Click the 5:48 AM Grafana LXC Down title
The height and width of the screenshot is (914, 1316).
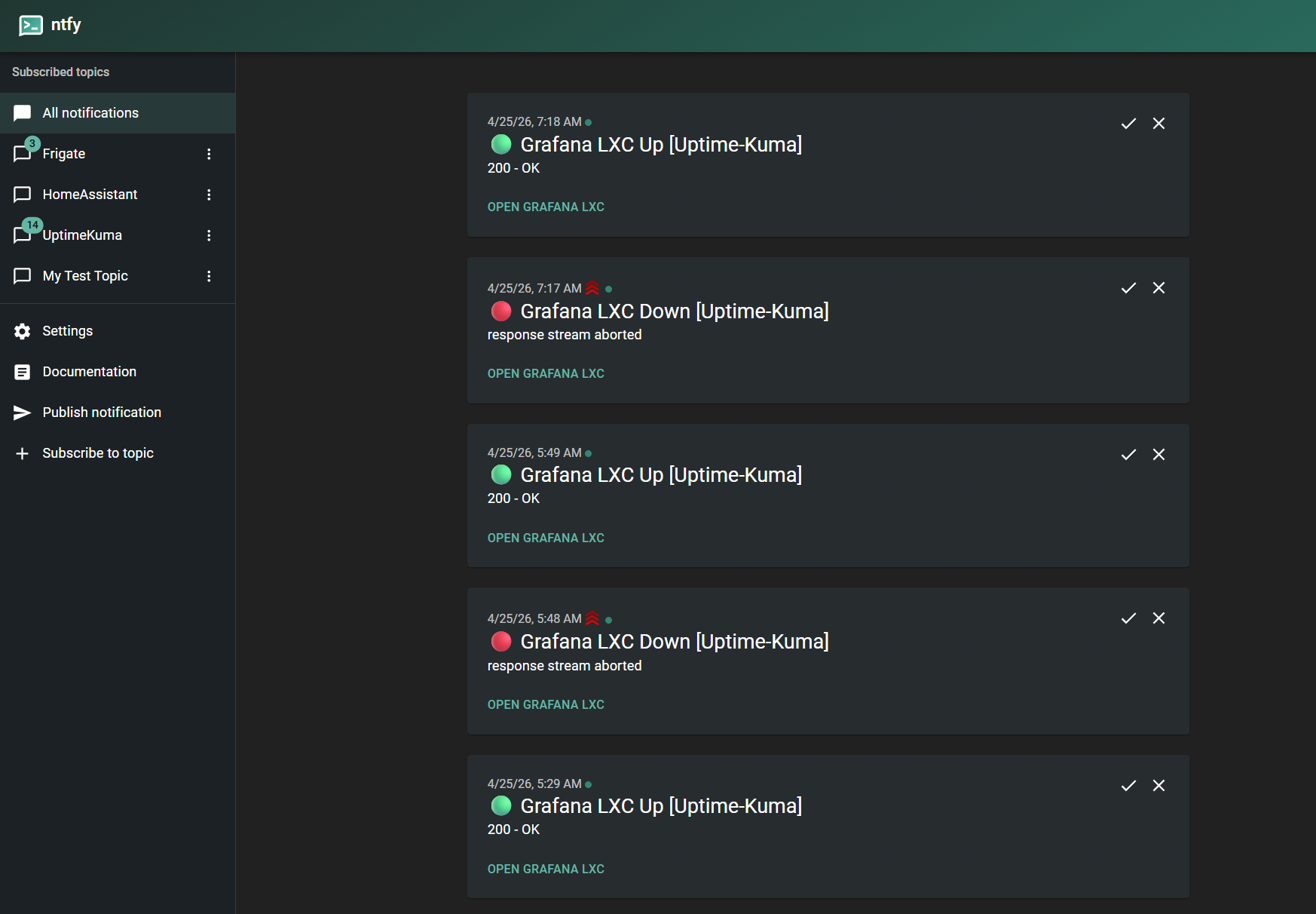click(675, 641)
